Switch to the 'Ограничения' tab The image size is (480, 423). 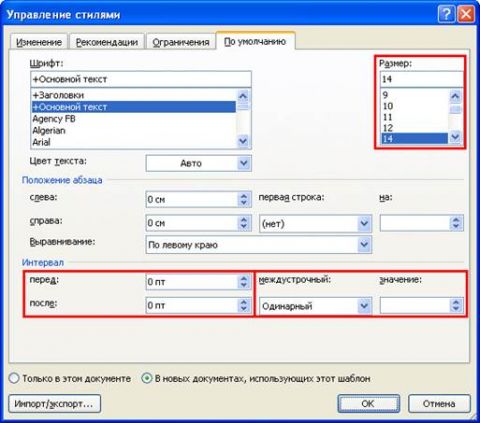tap(181, 42)
